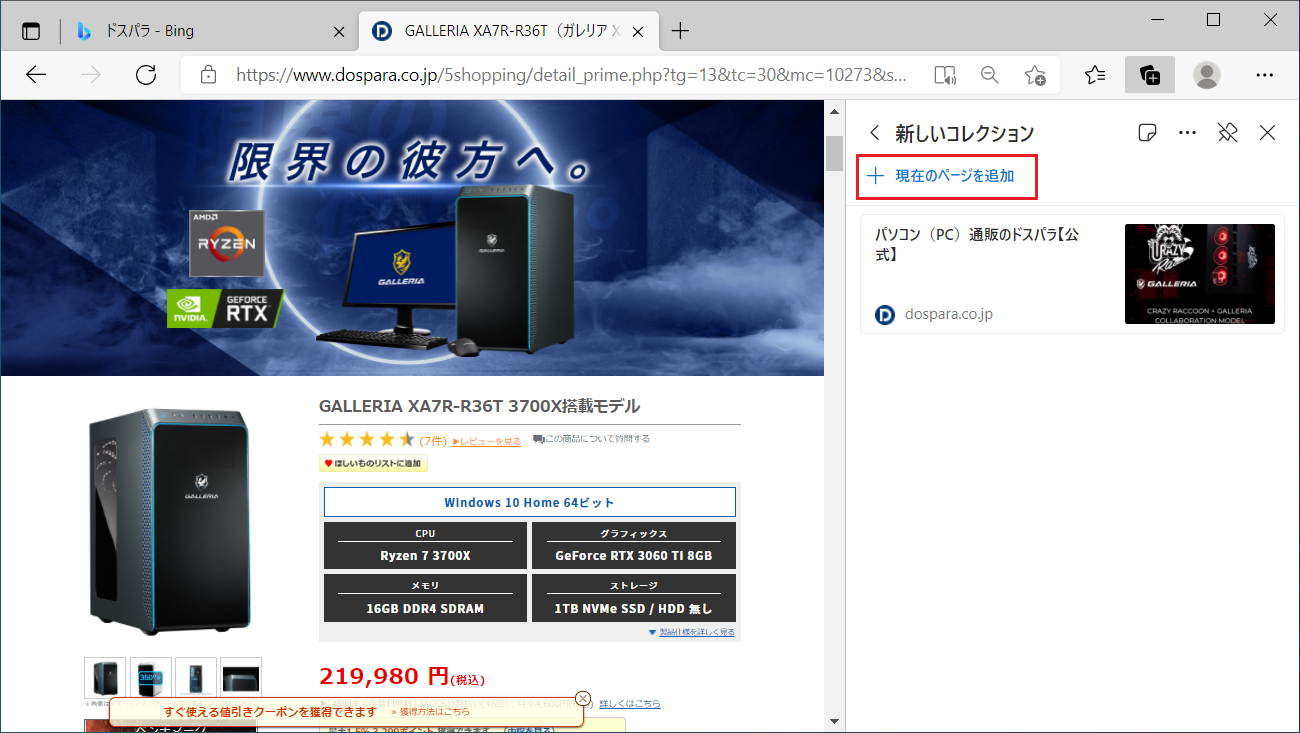
Task: Close the coupon notification popup
Action: (x=583, y=698)
